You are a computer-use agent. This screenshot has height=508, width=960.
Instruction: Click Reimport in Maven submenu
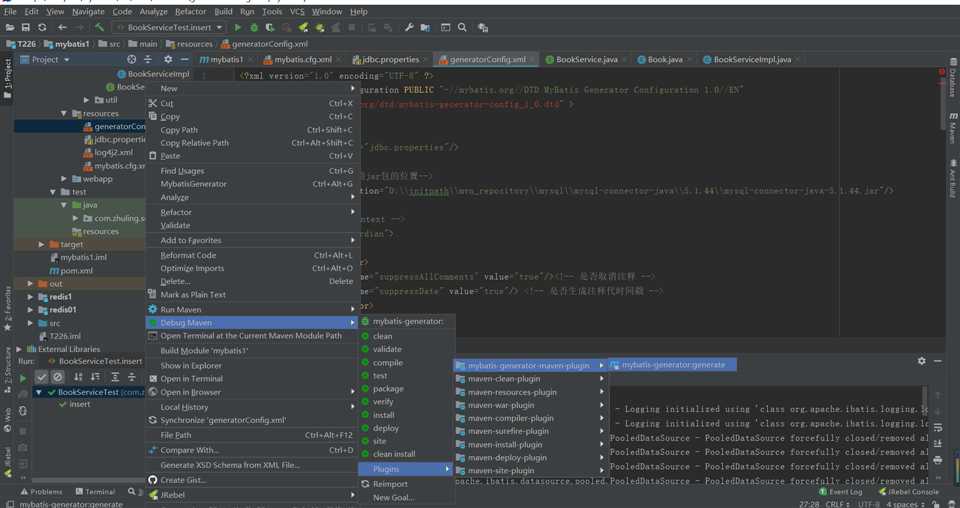point(407,484)
